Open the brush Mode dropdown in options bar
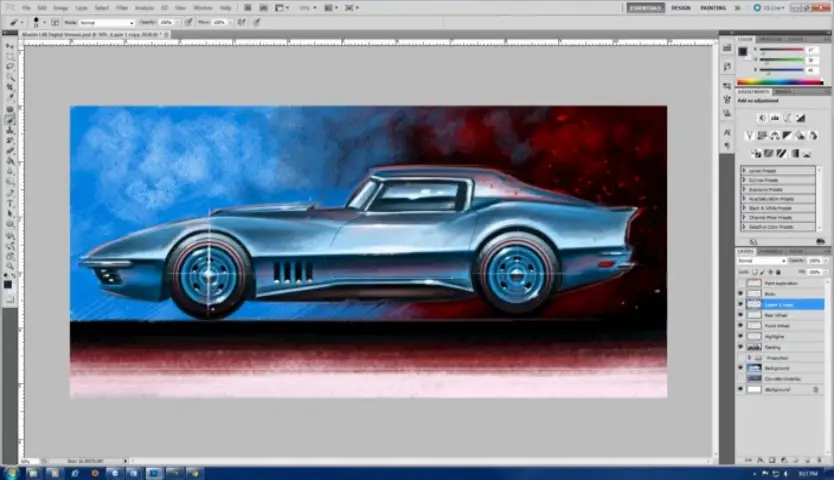The width and height of the screenshot is (834, 480). pos(106,22)
